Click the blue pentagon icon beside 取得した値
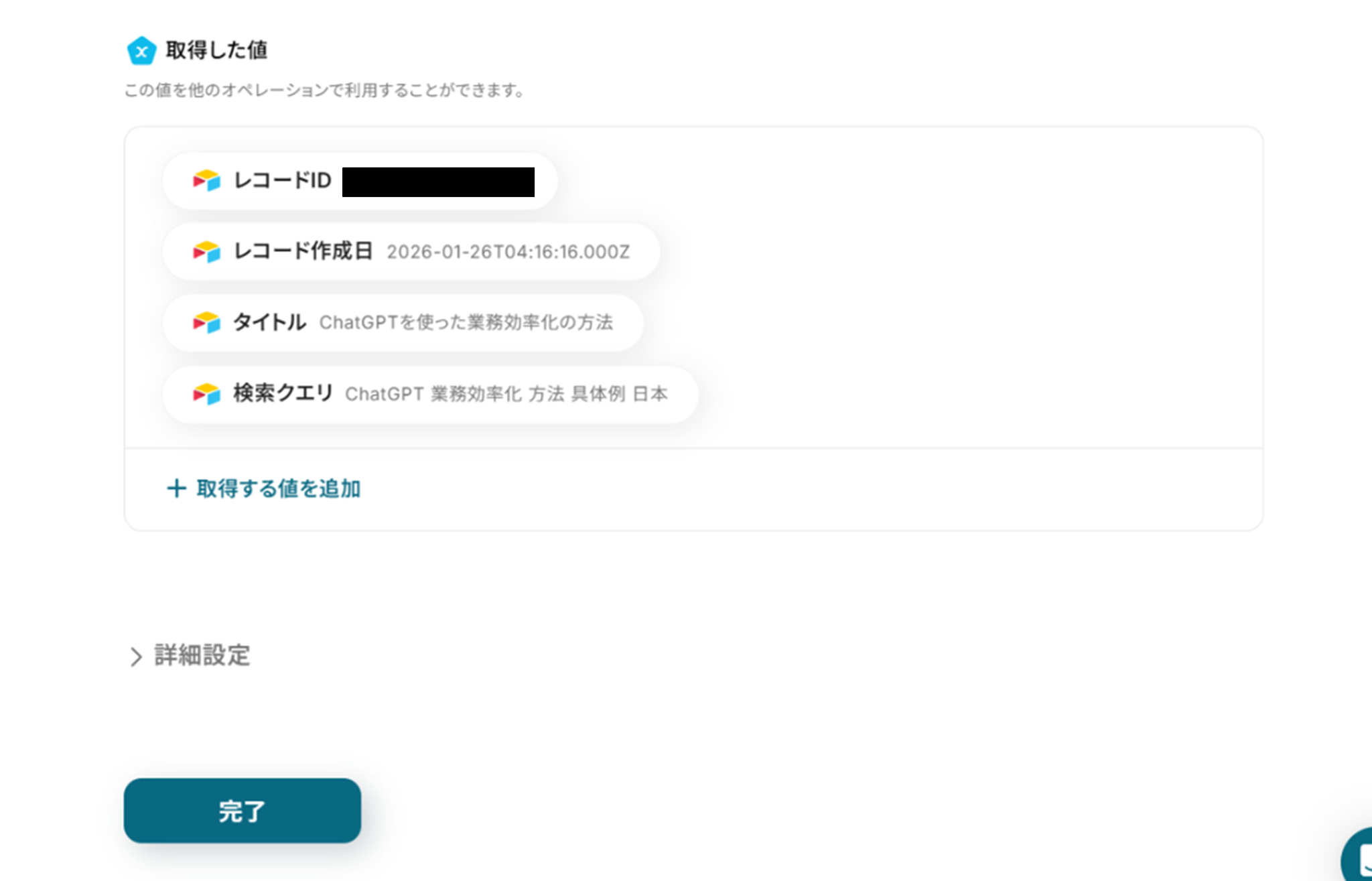 pyautogui.click(x=141, y=51)
